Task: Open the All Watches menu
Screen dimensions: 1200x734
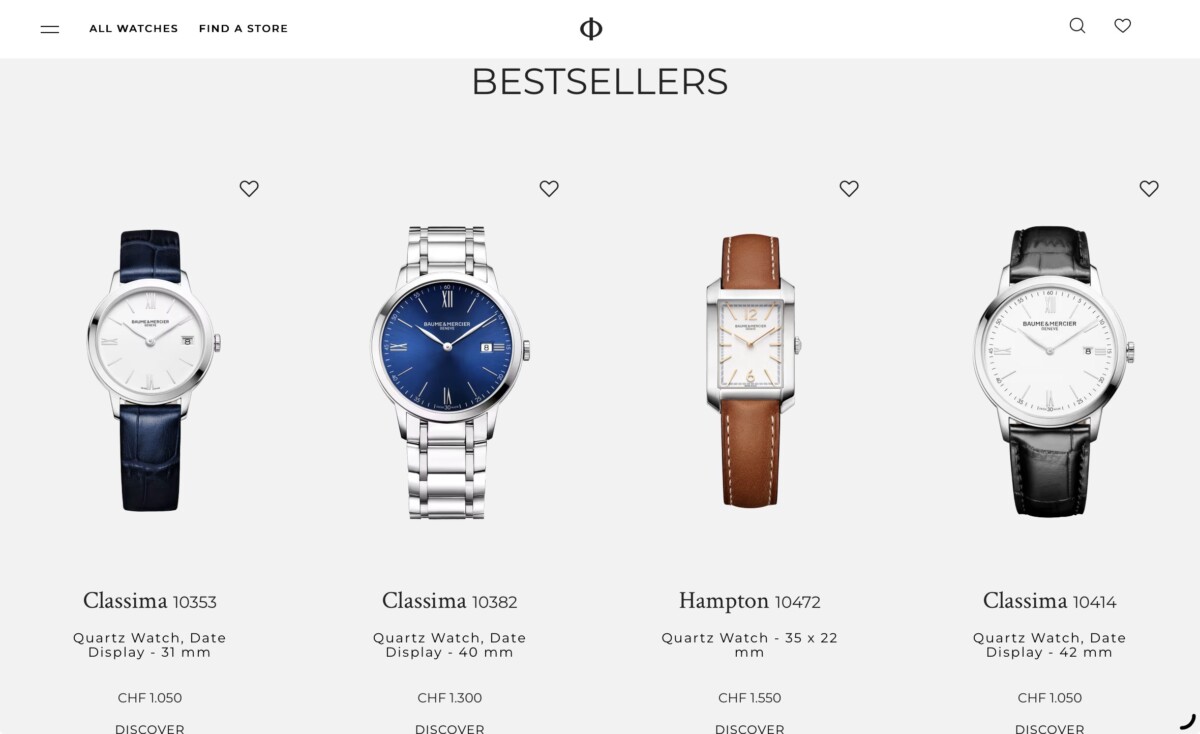Action: coord(133,29)
